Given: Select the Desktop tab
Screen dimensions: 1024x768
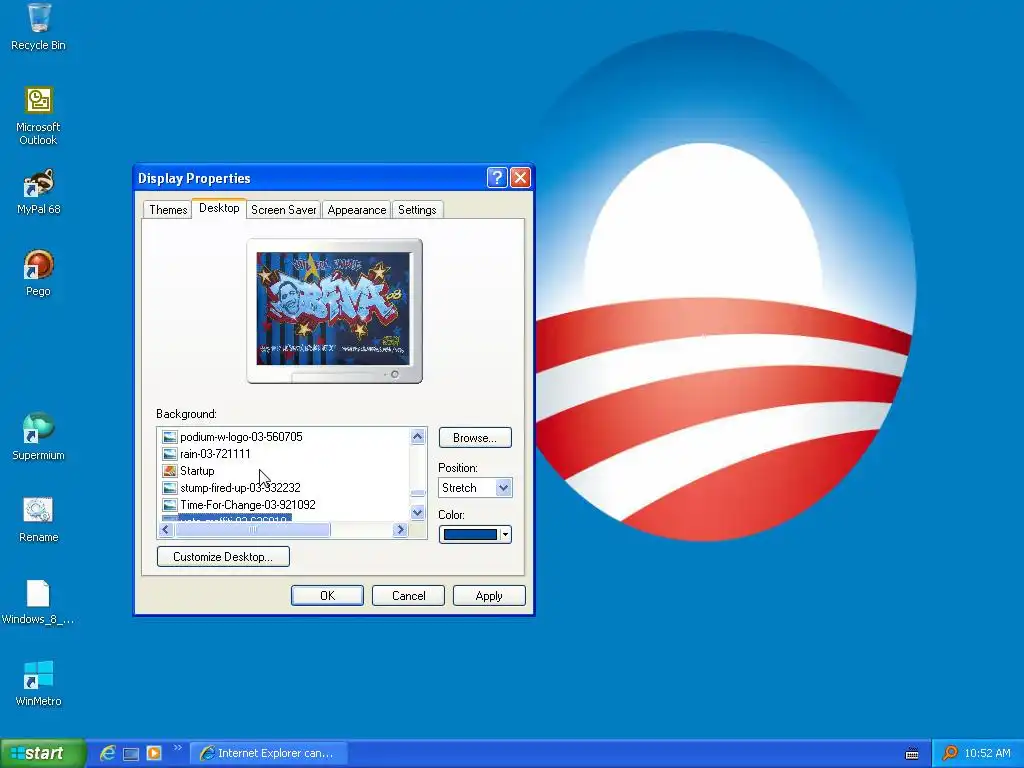Looking at the screenshot, I should click(219, 208).
